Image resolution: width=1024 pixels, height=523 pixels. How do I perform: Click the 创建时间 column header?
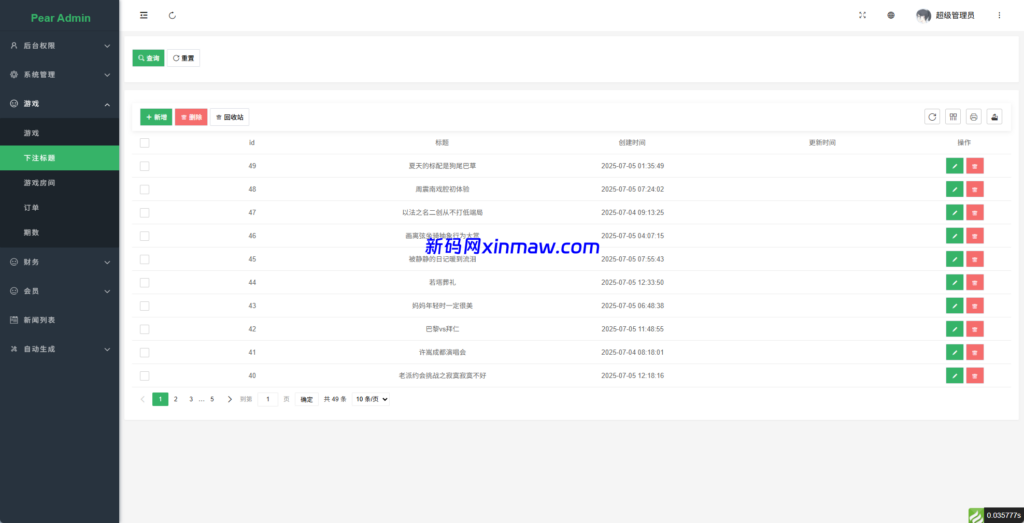pyautogui.click(x=632, y=142)
